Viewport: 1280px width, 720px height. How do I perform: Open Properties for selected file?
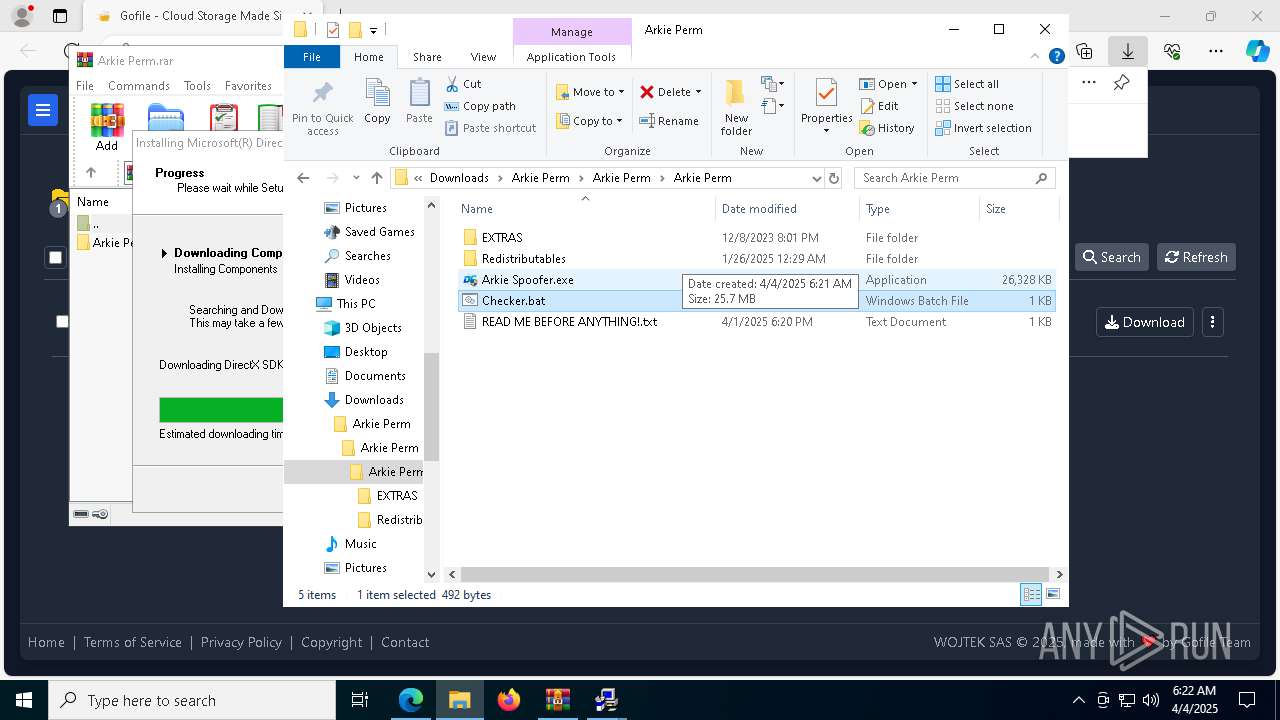click(826, 106)
